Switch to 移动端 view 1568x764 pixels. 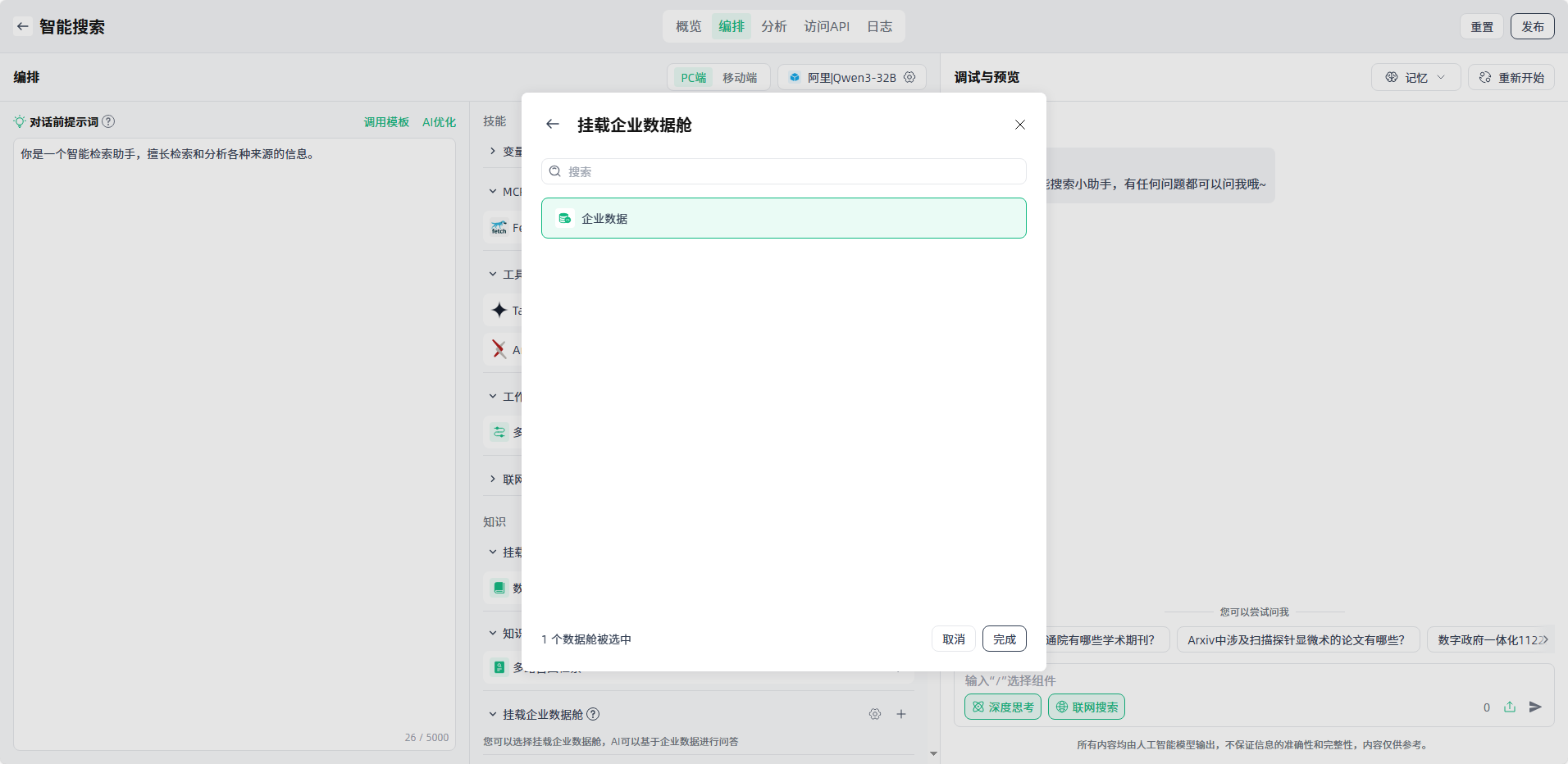[x=739, y=78]
